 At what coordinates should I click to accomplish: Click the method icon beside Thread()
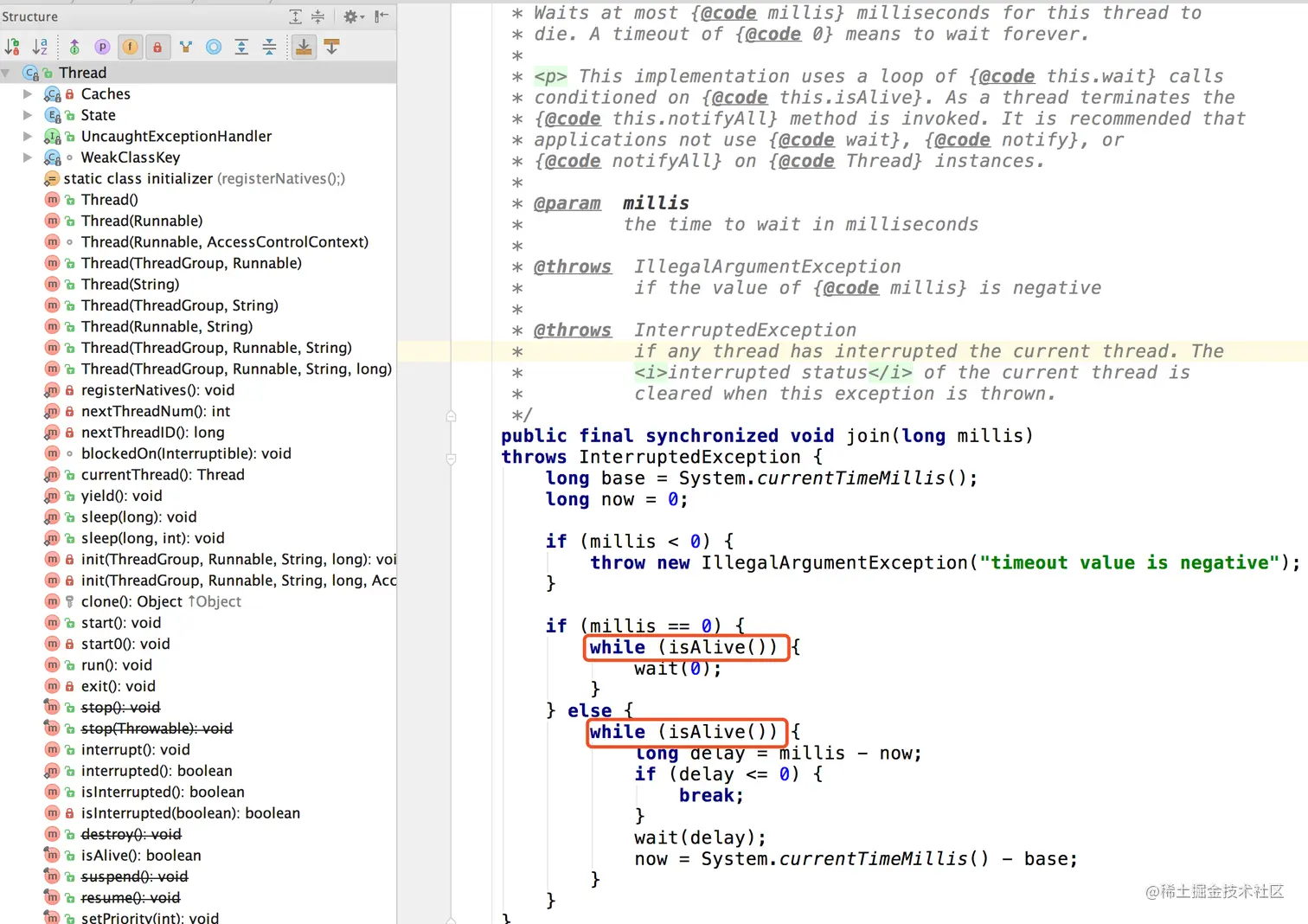point(52,200)
